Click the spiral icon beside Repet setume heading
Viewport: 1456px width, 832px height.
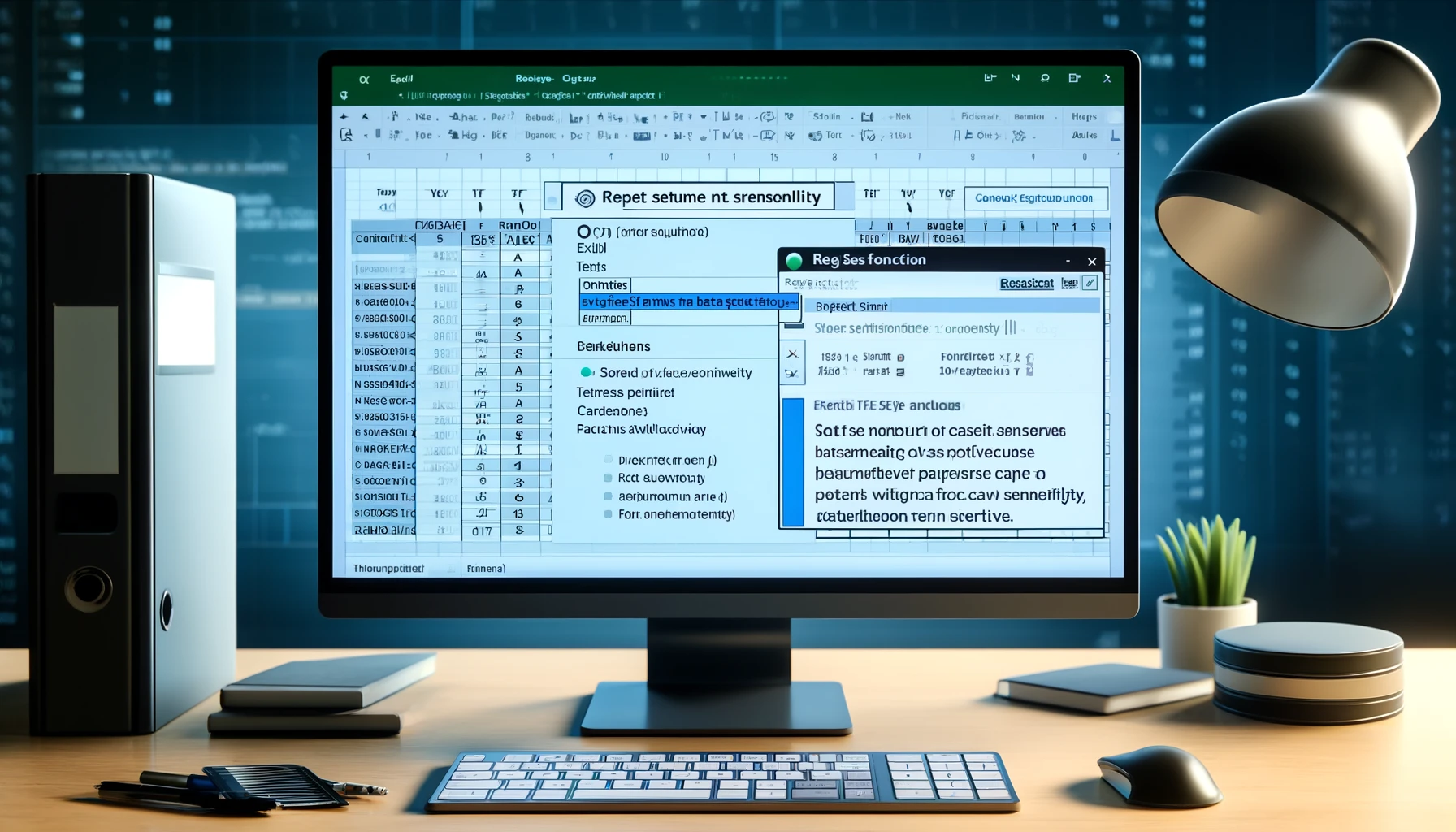tap(585, 198)
